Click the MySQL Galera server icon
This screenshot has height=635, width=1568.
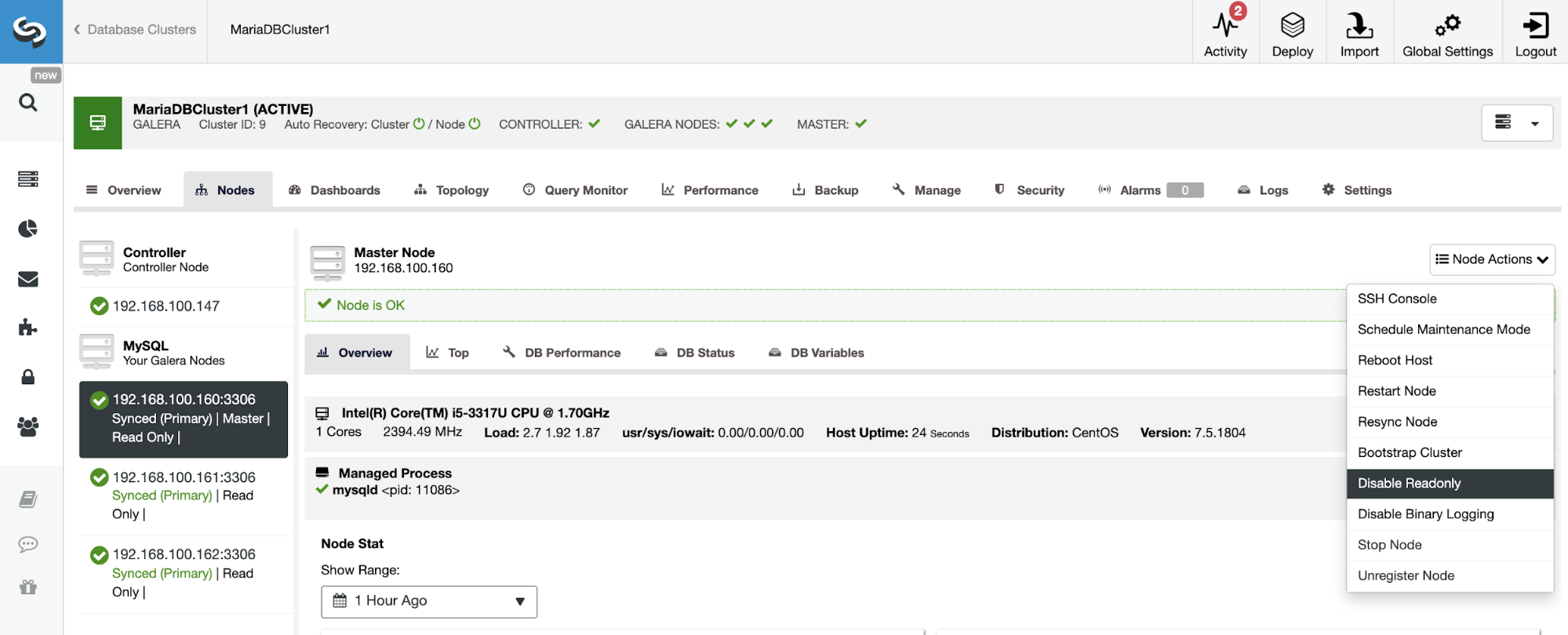(96, 352)
